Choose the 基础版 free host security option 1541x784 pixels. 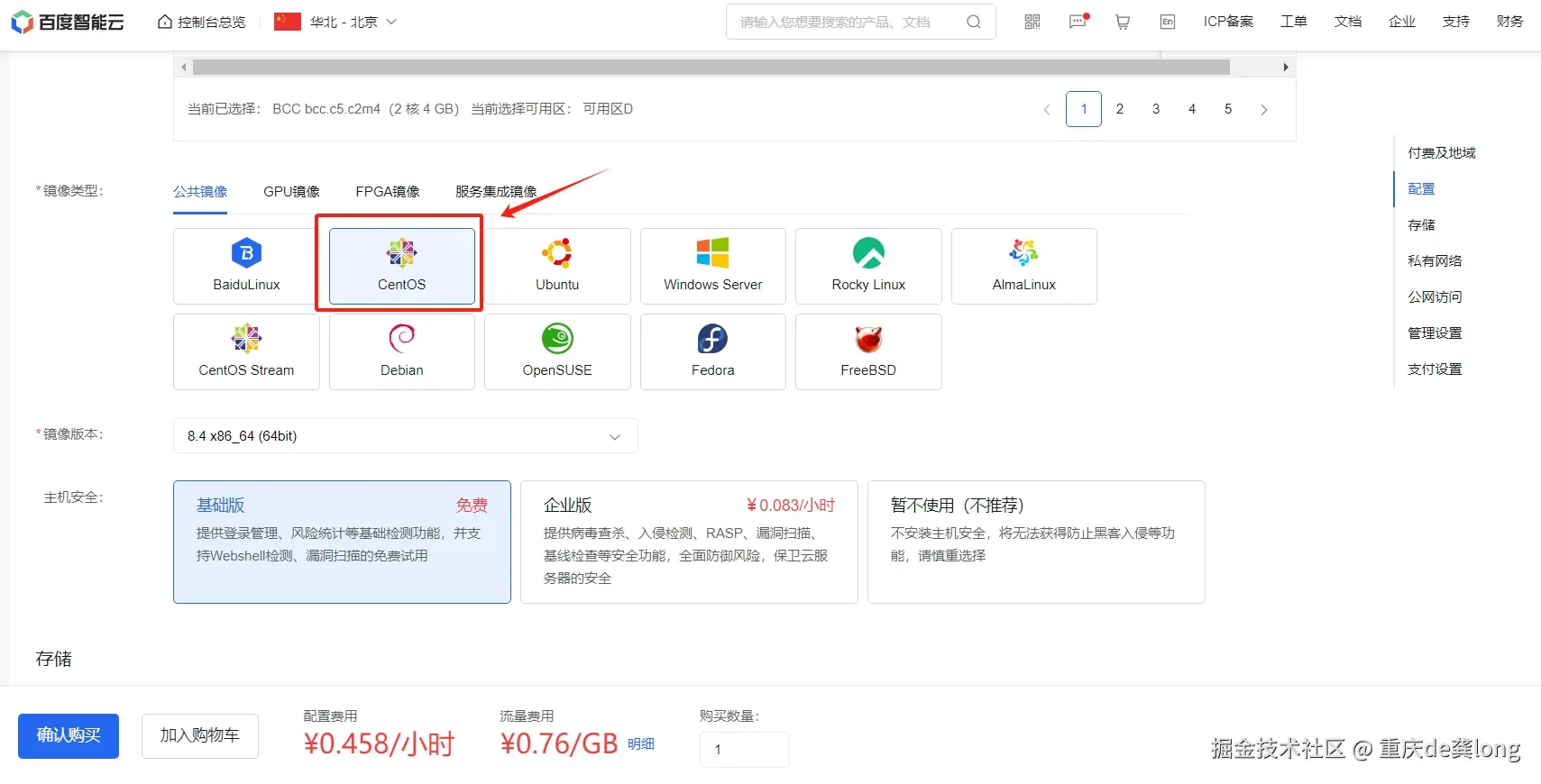click(x=342, y=542)
